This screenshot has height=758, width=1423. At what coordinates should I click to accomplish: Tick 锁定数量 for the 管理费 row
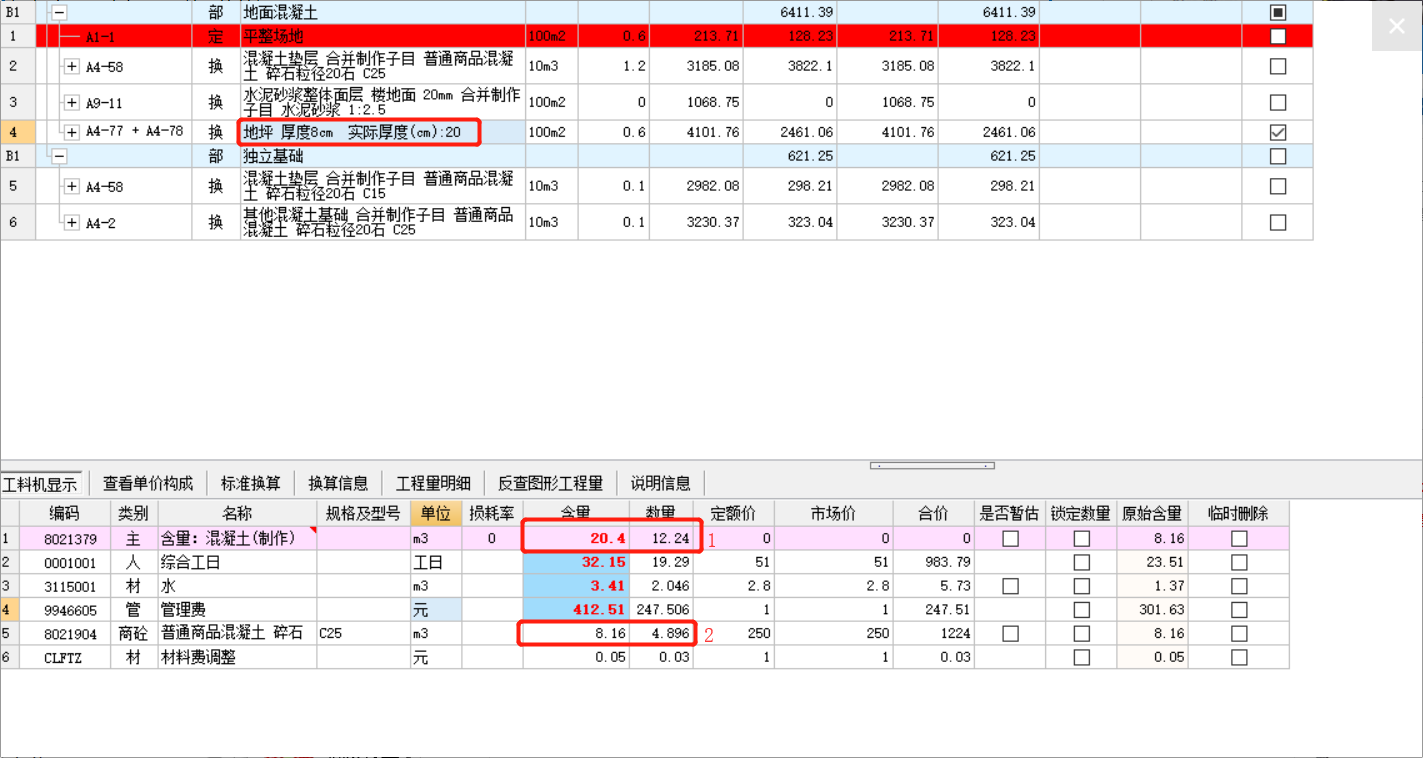(x=1081, y=610)
